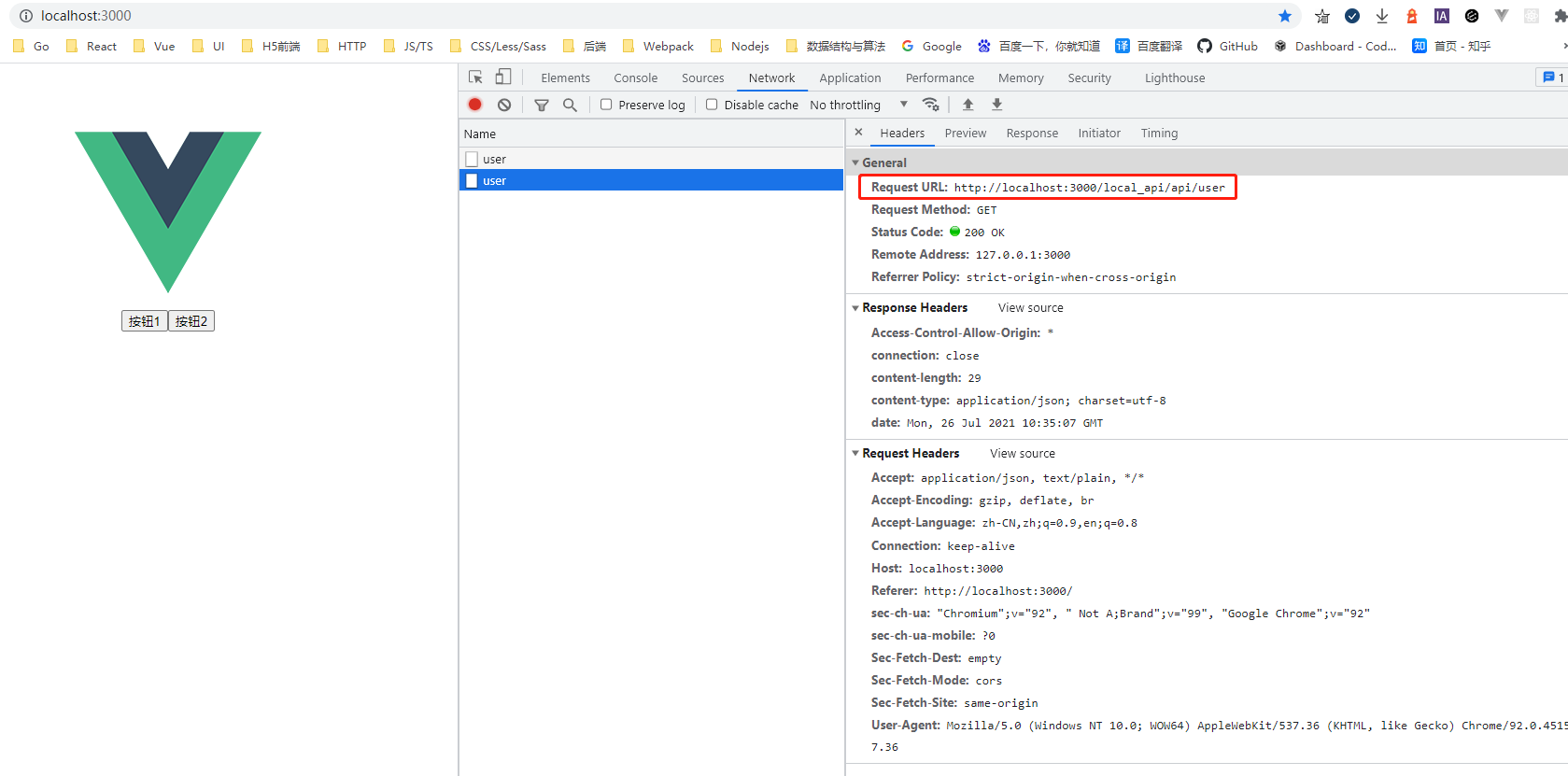Open the Nodejs bookmarks folder

740,46
